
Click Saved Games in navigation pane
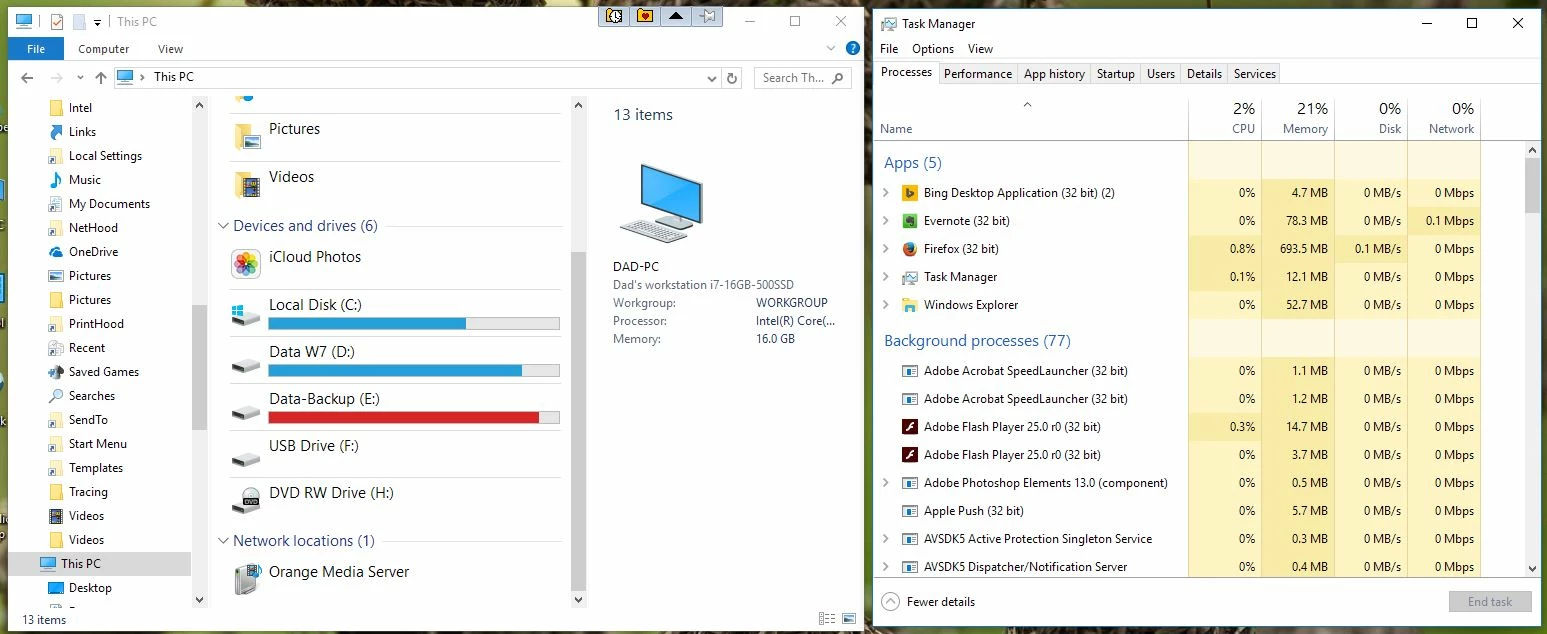pyautogui.click(x=103, y=372)
